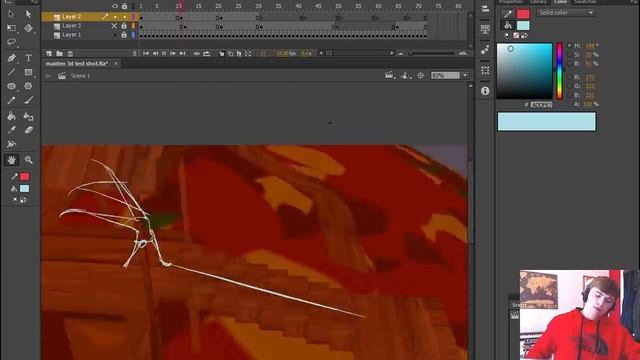Switch to the Library tab
The width and height of the screenshot is (640, 360).
pos(538,2)
